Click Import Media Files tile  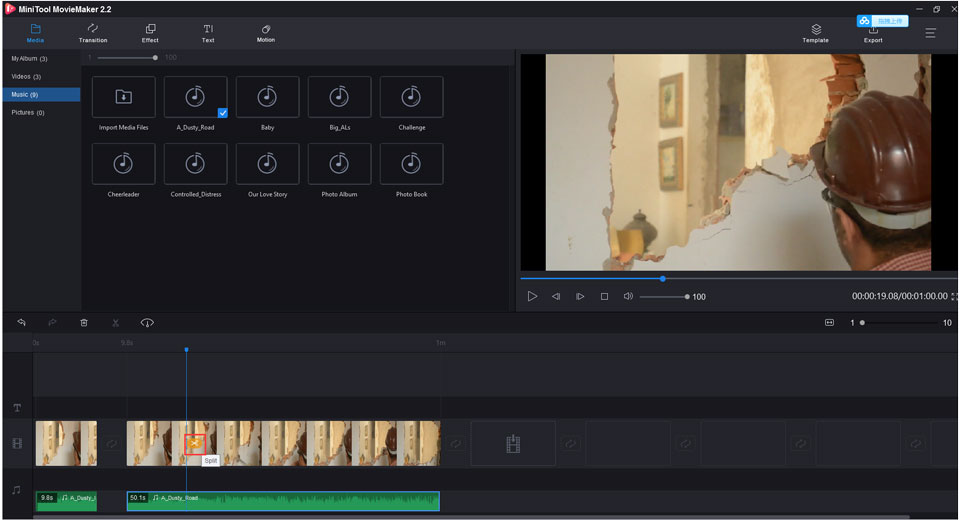pyautogui.click(x=124, y=97)
